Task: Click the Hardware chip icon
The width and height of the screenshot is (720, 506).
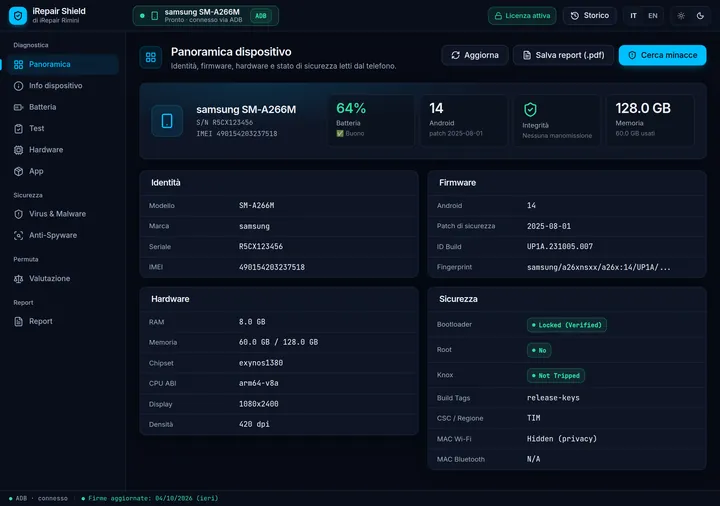Action: pyautogui.click(x=18, y=150)
